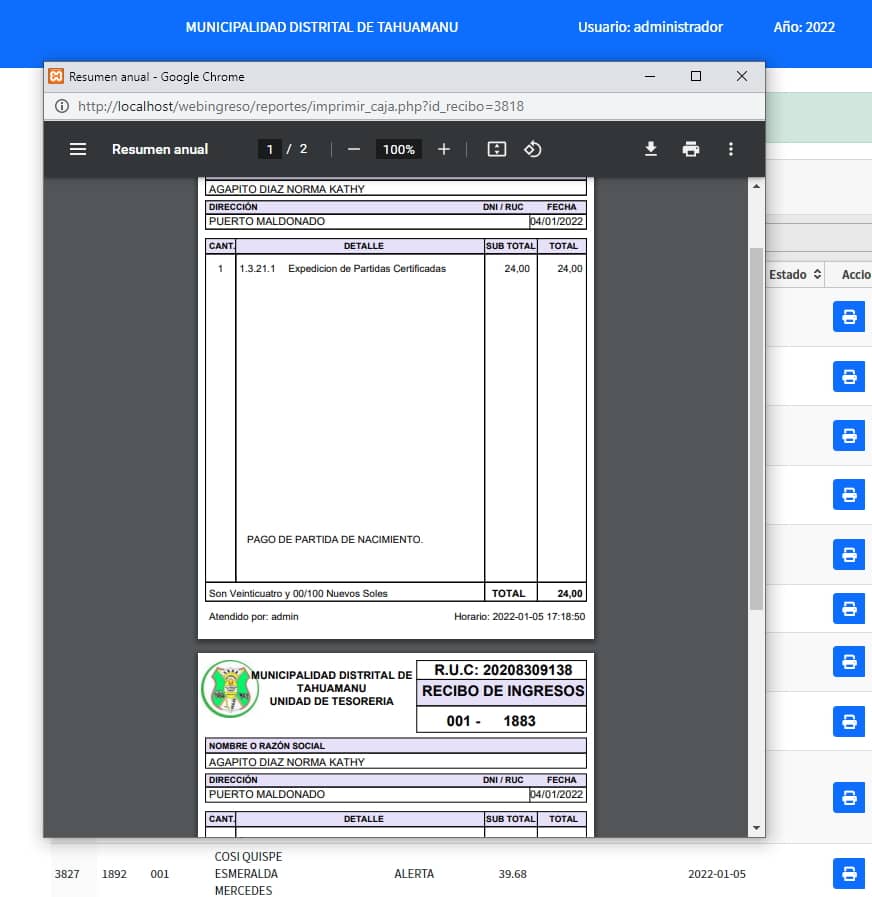Maximize the Resumen anual Chrome window
Viewport: 872px width, 897px height.
coord(696,76)
